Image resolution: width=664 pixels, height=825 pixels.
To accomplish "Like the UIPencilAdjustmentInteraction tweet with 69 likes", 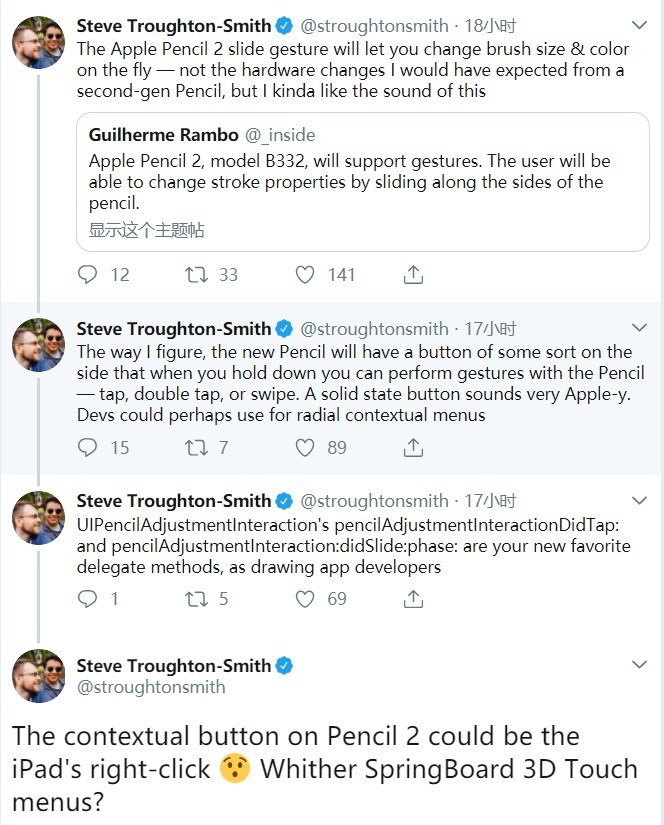I will click(x=306, y=598).
